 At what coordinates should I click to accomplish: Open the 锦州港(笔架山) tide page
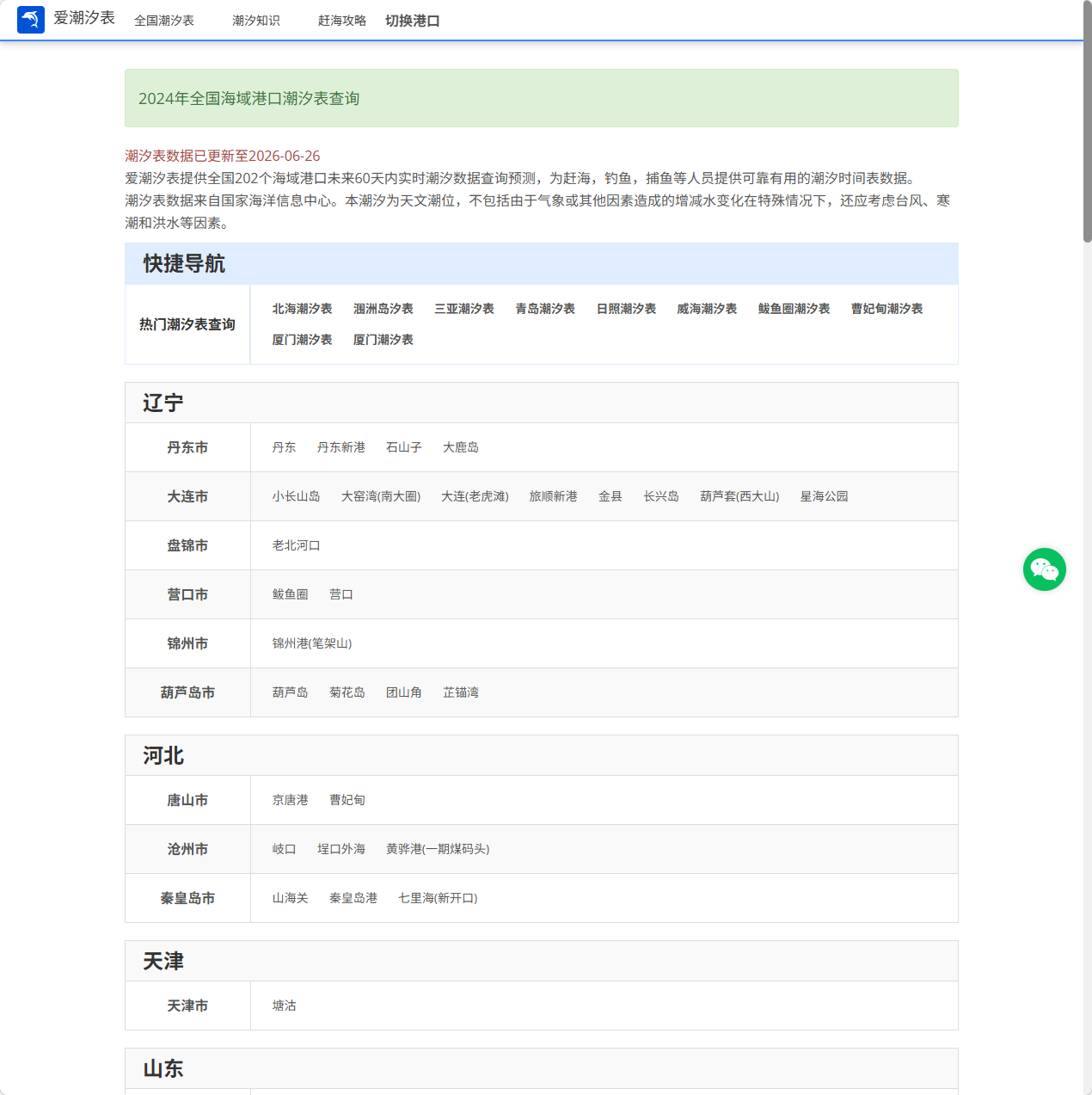(x=311, y=643)
